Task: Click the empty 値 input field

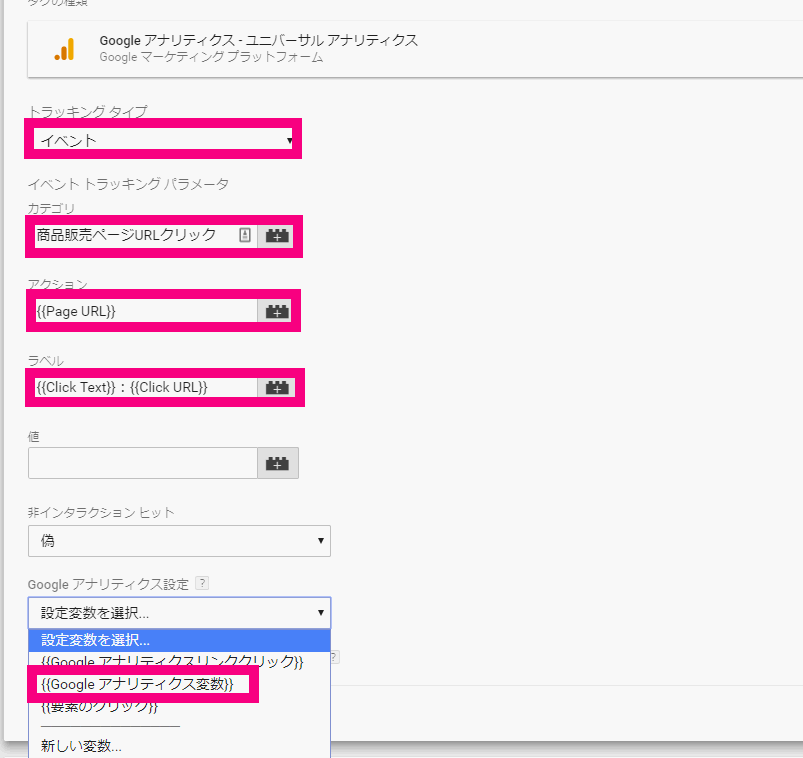Action: click(143, 463)
